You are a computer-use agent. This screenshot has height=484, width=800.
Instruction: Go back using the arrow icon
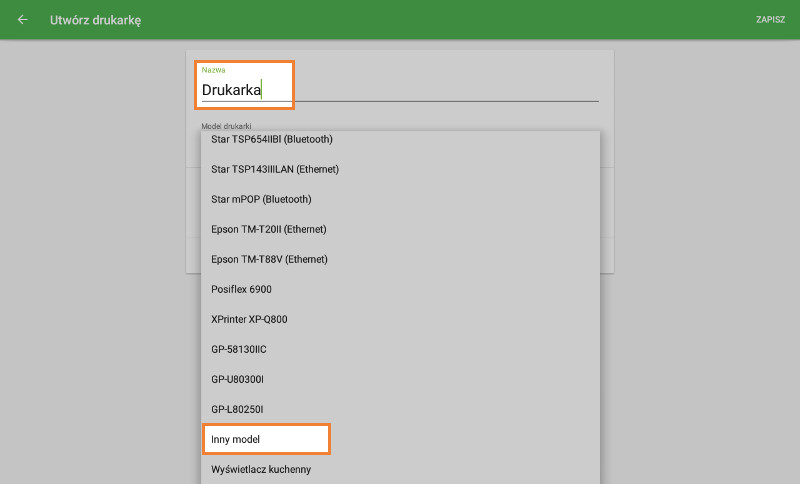[23, 20]
